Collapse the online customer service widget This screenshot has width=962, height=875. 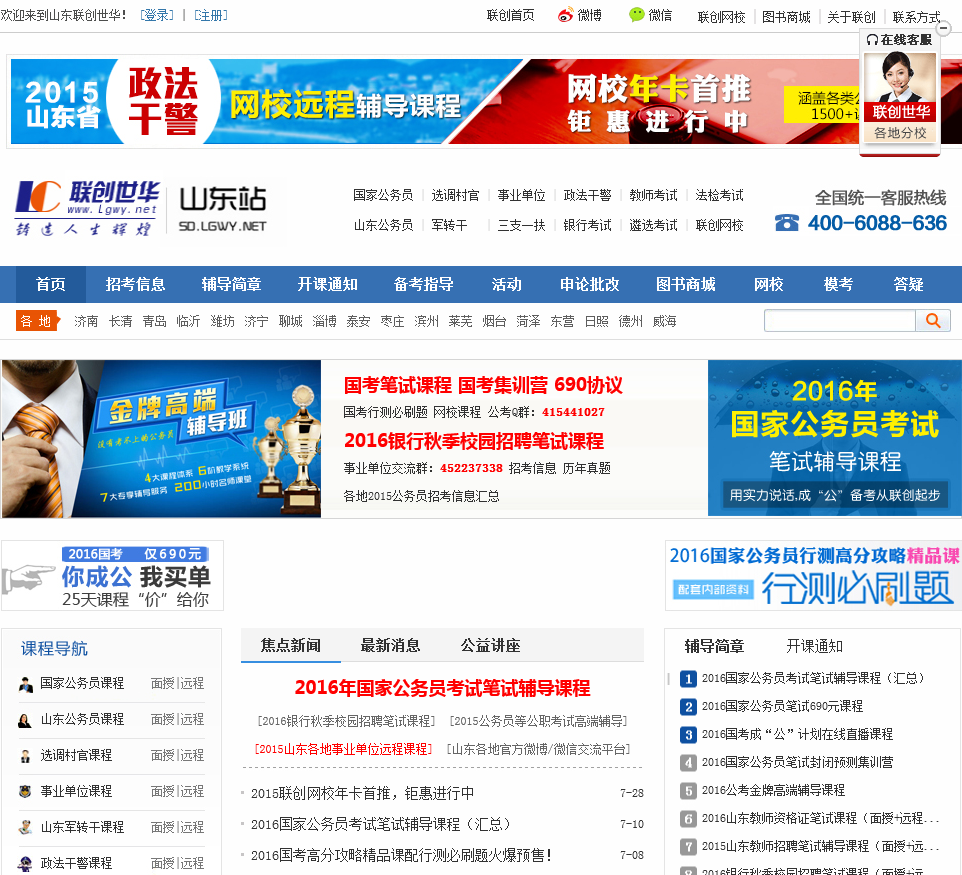[x=944, y=28]
